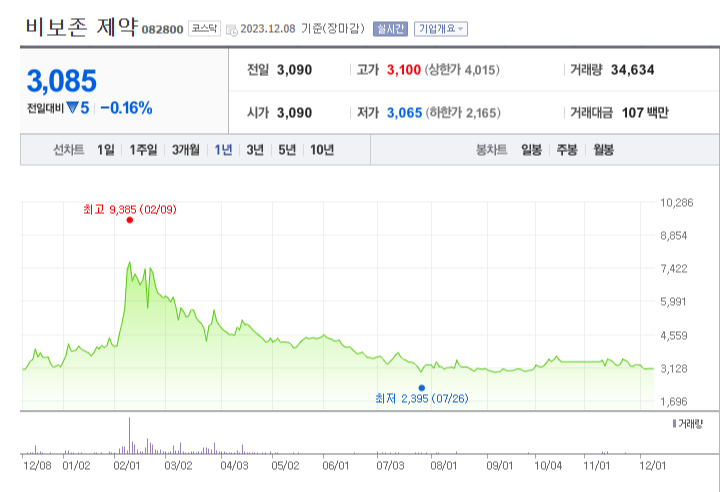The height and width of the screenshot is (492, 720).
Task: Click the 1,696 y-axis label
Action: pyautogui.click(x=674, y=402)
